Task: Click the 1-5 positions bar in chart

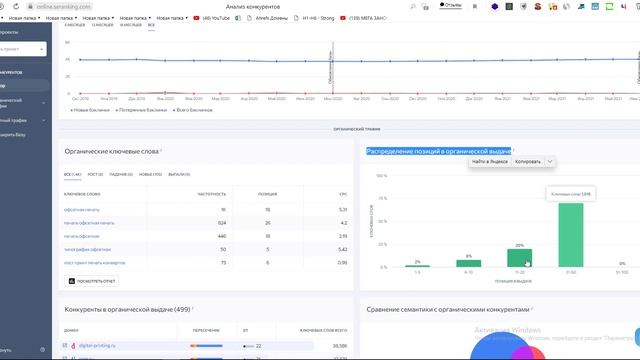Action: (417, 266)
